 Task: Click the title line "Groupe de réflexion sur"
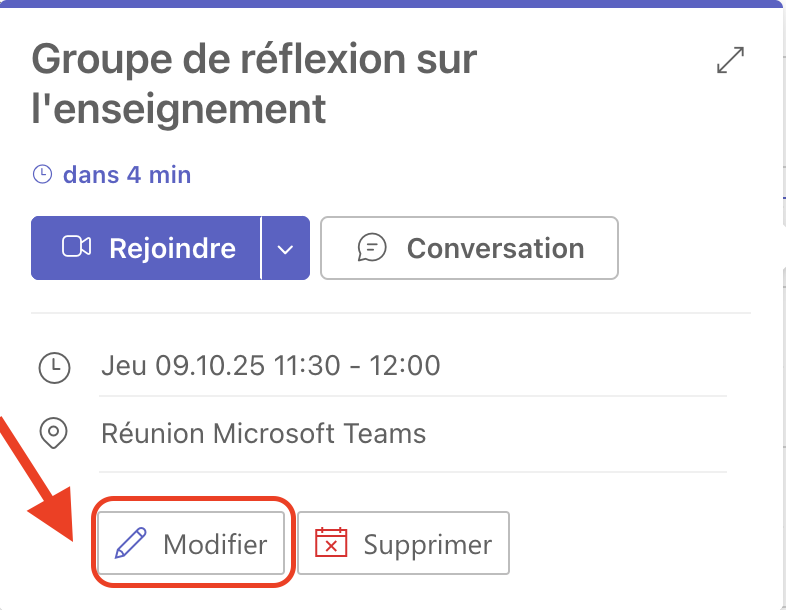pyautogui.click(x=254, y=60)
